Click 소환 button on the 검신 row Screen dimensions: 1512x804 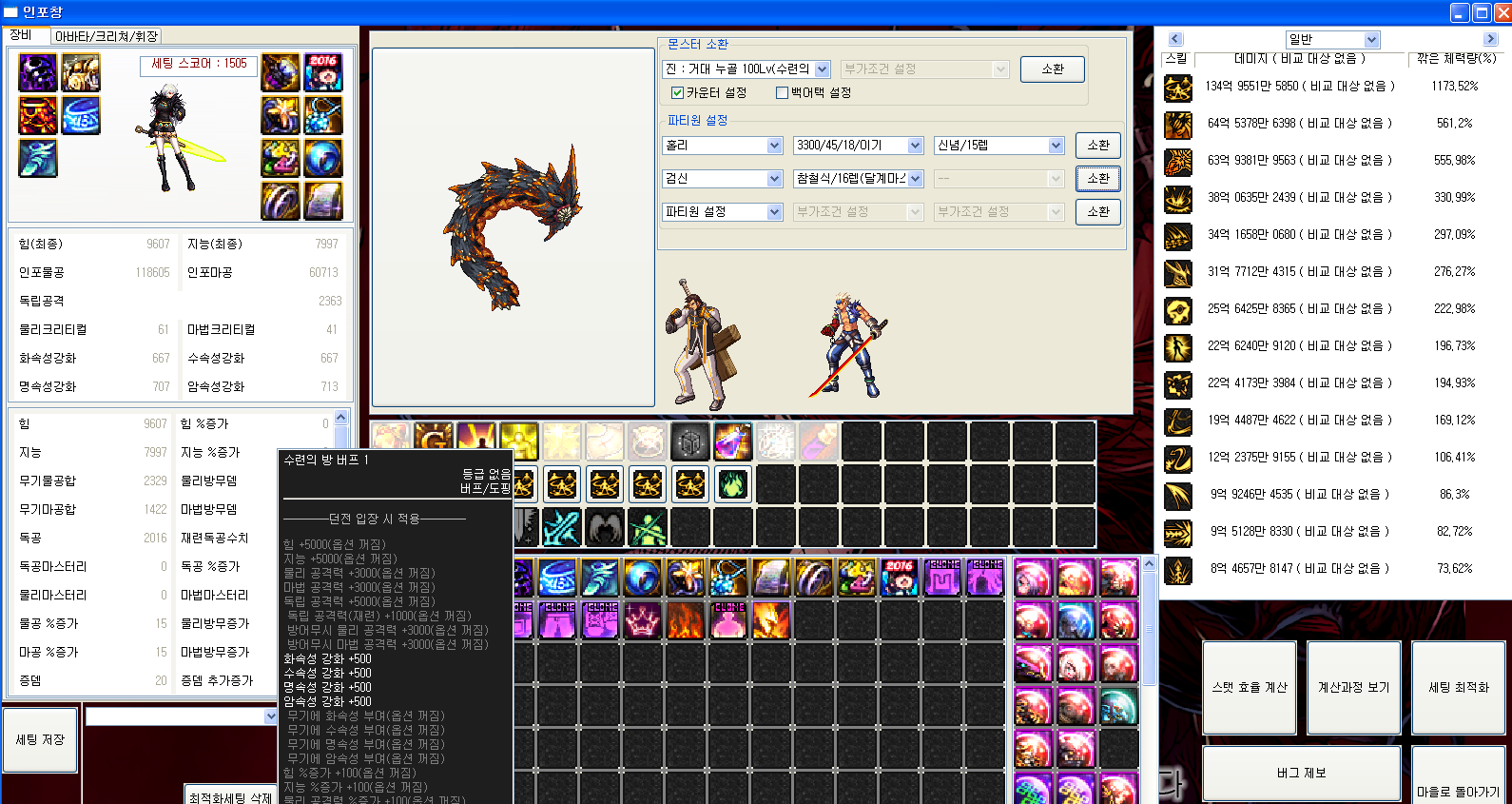(1098, 179)
